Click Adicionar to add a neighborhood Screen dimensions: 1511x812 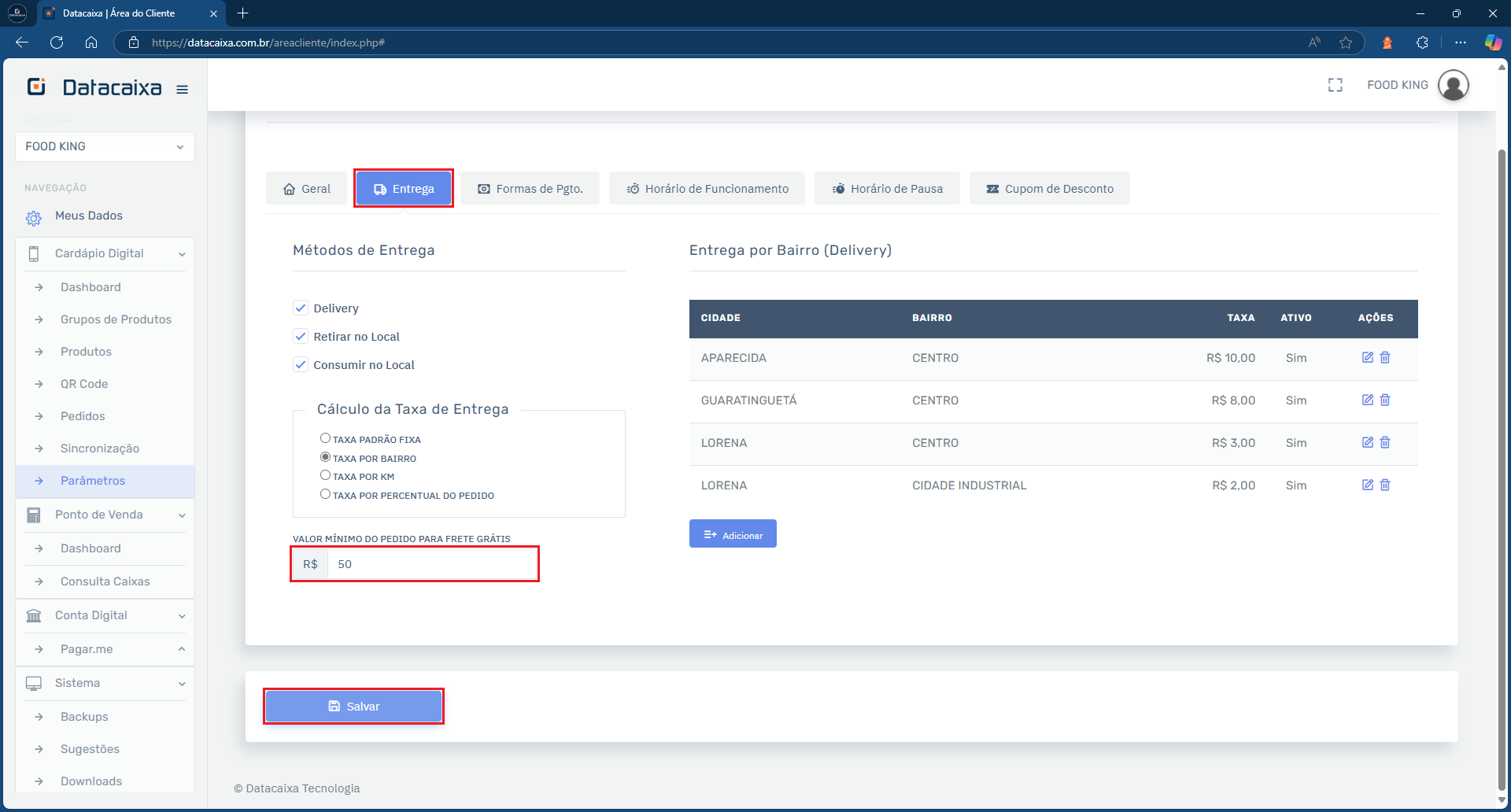click(733, 534)
